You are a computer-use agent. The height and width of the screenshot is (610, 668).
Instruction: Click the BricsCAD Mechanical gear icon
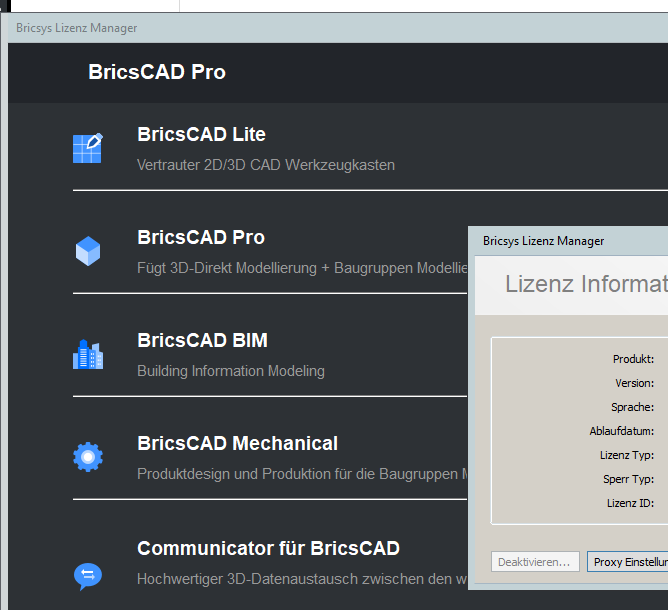click(x=88, y=457)
